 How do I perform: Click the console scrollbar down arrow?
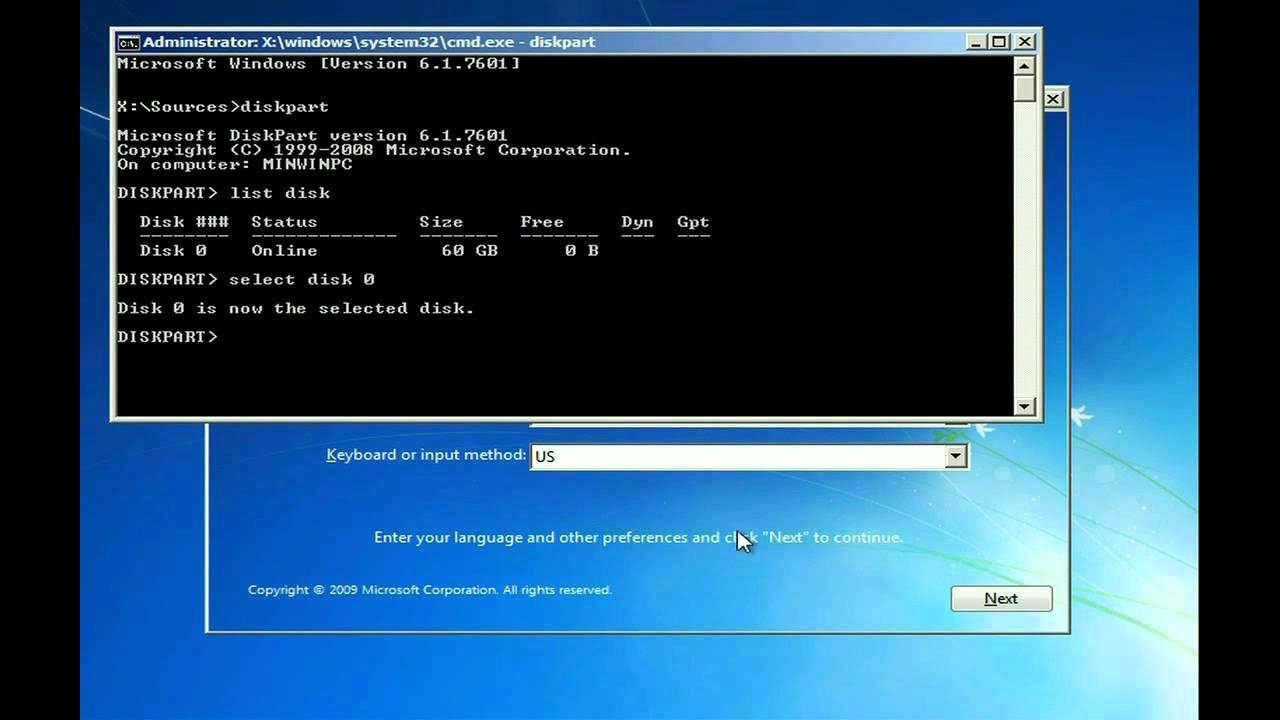point(1024,406)
